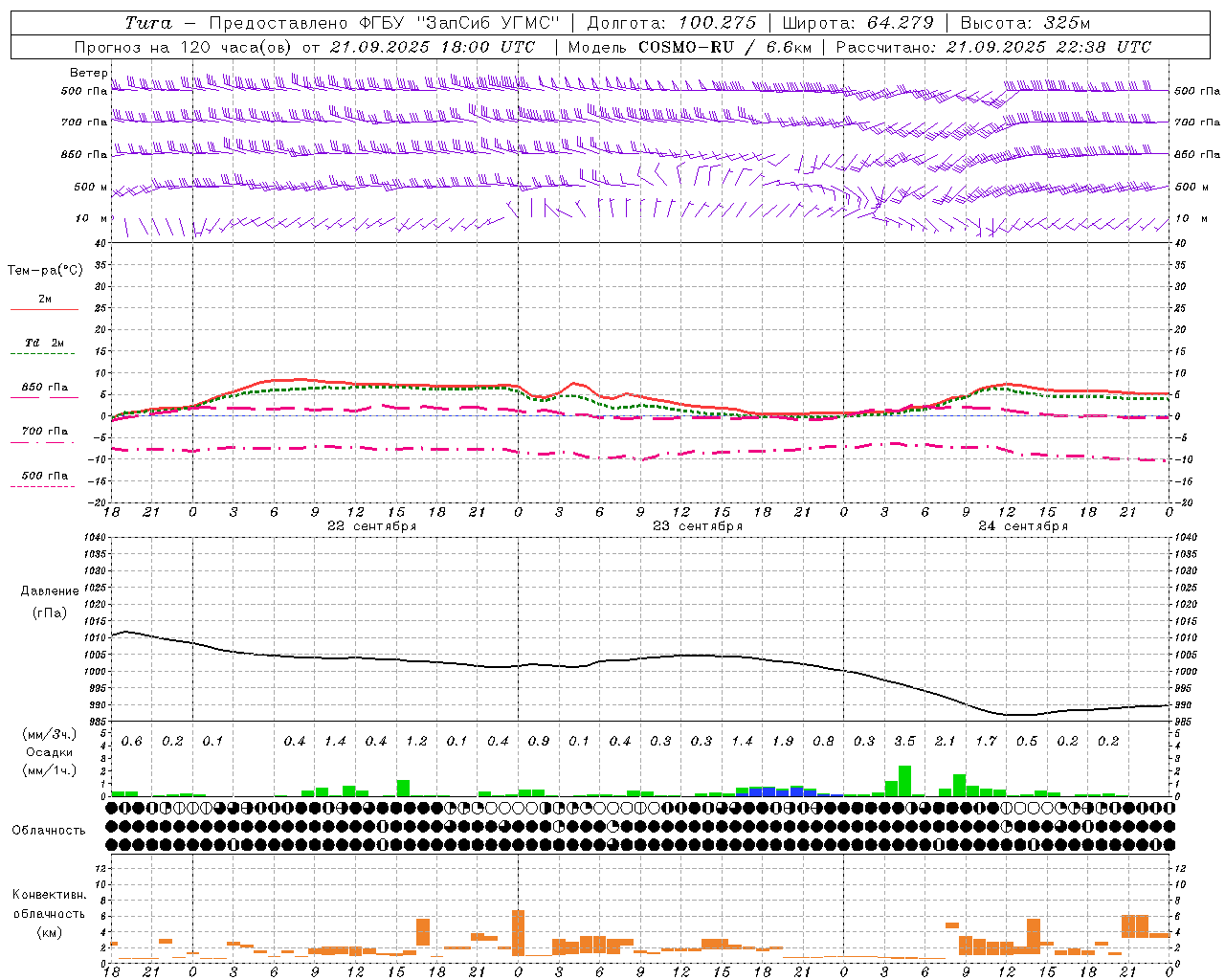Click the "10 м" wind level label on the left
This screenshot has width=1225, height=980.
point(92,218)
